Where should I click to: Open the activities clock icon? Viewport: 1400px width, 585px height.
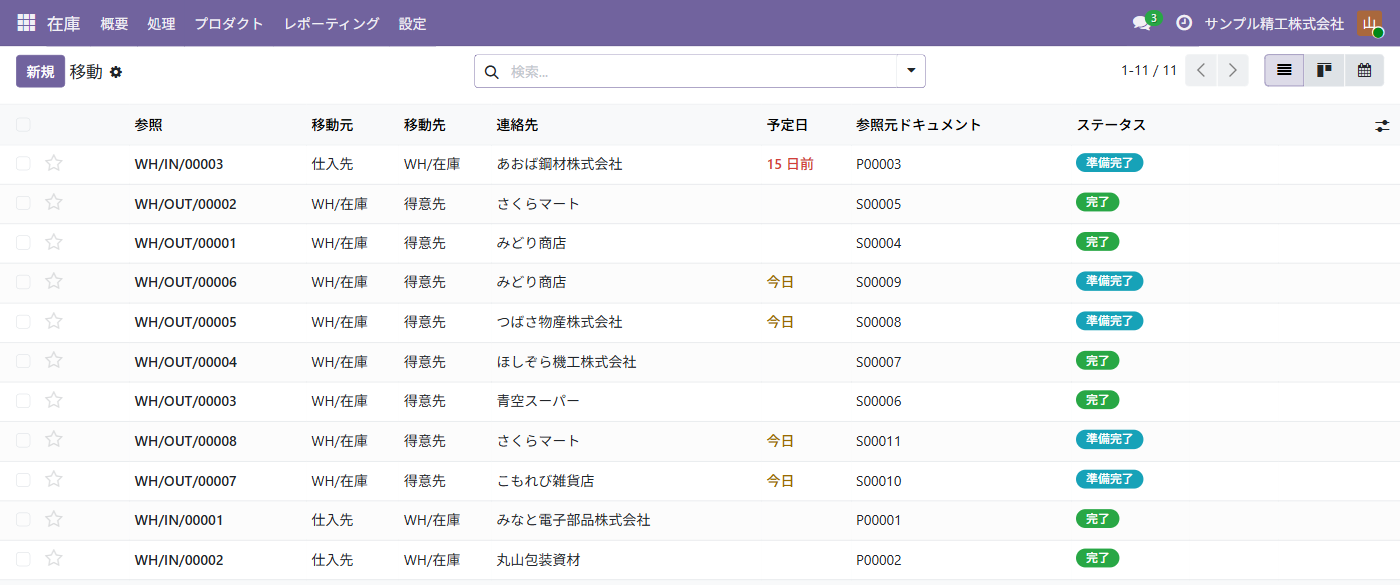pos(1184,23)
